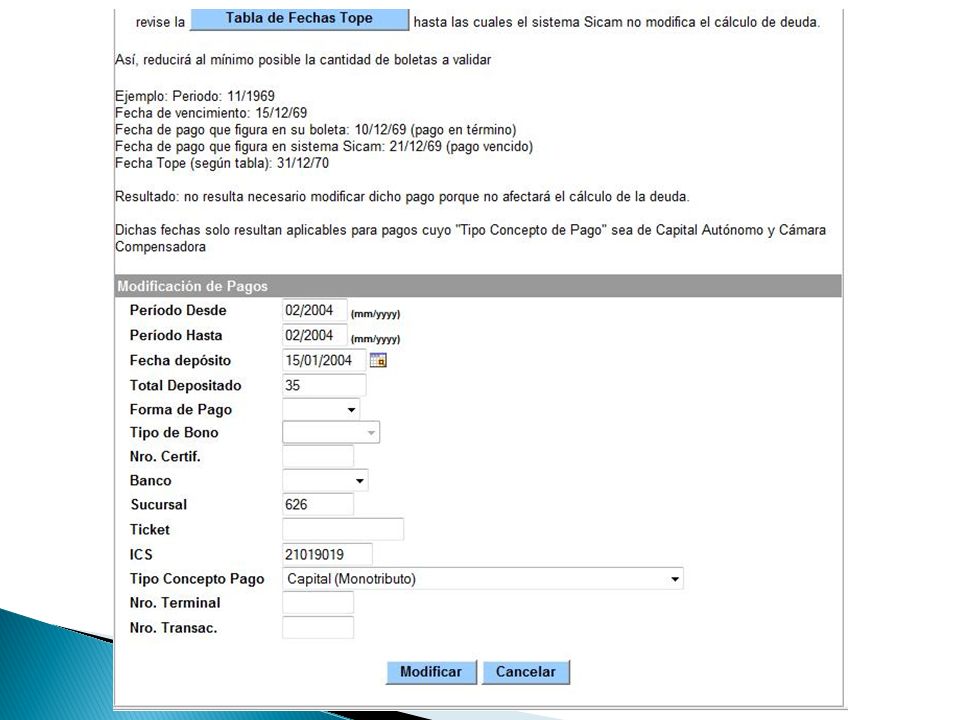Click the Nro. Transac. input field
The image size is (960, 720).
318,628
